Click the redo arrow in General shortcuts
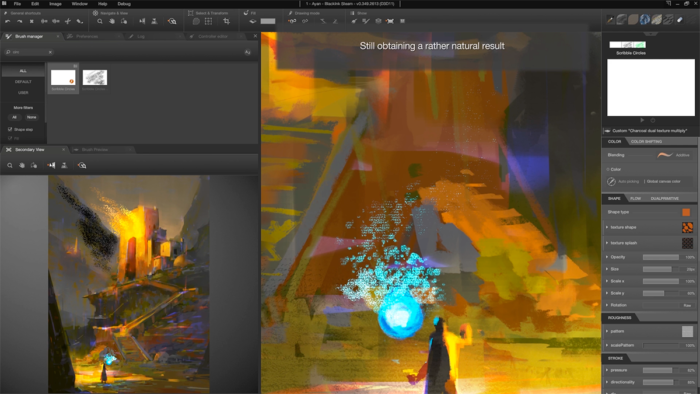 (20, 21)
